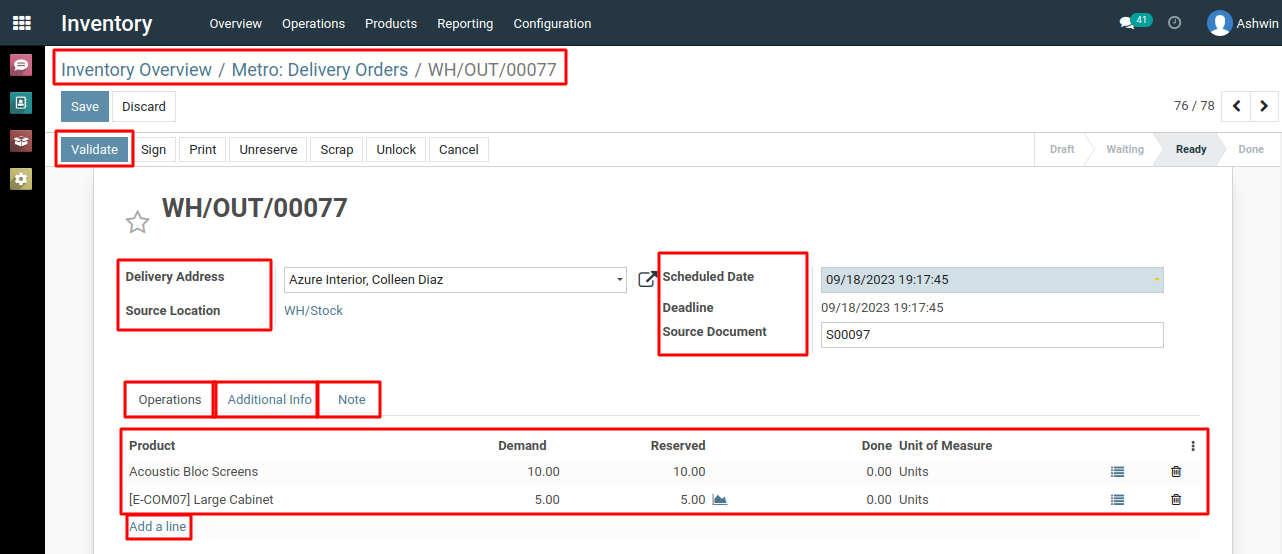1282x554 pixels.
Task: Open the activities clock icon
Action: [x=1175, y=22]
